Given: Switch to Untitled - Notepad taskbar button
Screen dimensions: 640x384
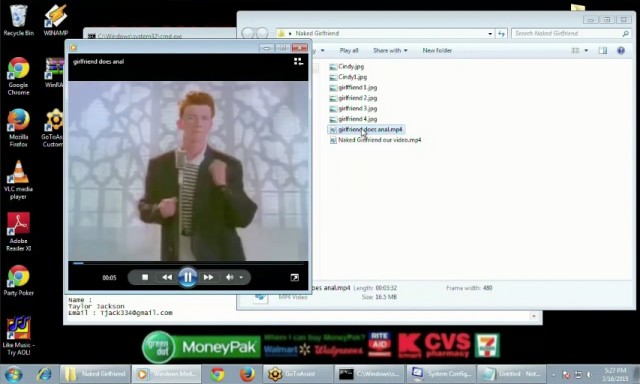Looking at the screenshot, I should pyautogui.click(x=512, y=374).
